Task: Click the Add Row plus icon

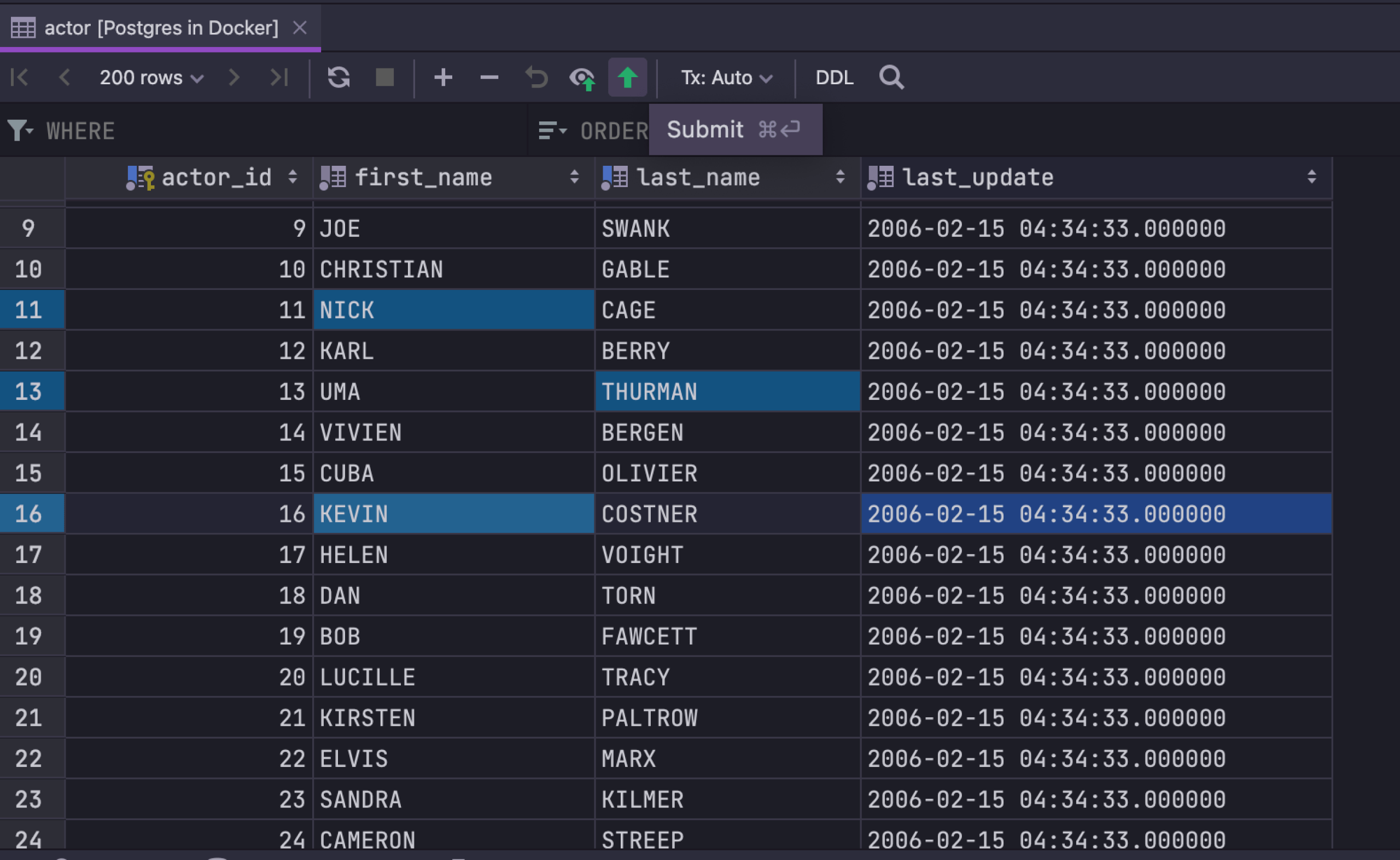Action: pos(443,77)
